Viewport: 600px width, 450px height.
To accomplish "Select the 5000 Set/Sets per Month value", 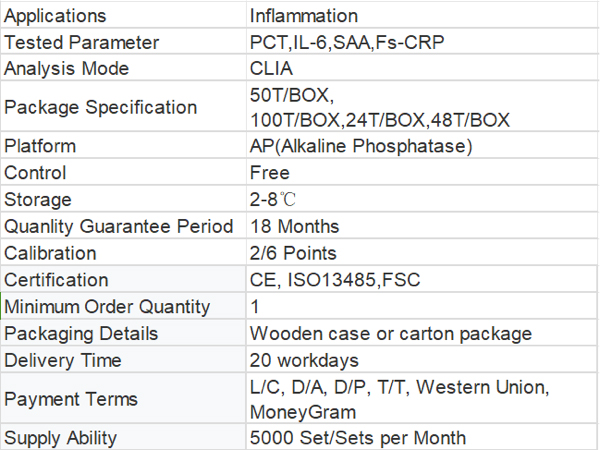I will tap(358, 438).
